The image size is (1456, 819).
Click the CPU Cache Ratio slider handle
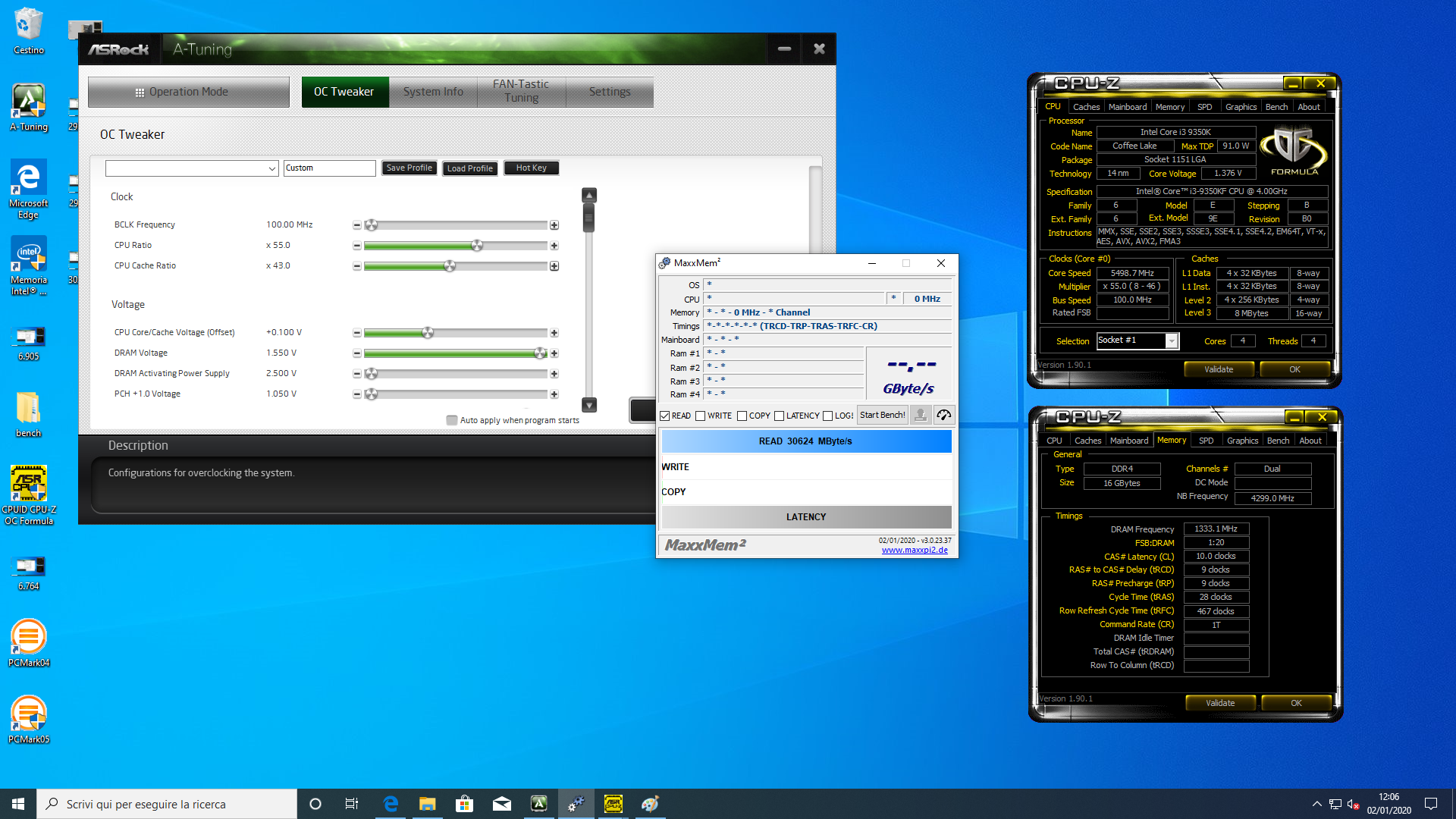[x=450, y=266]
